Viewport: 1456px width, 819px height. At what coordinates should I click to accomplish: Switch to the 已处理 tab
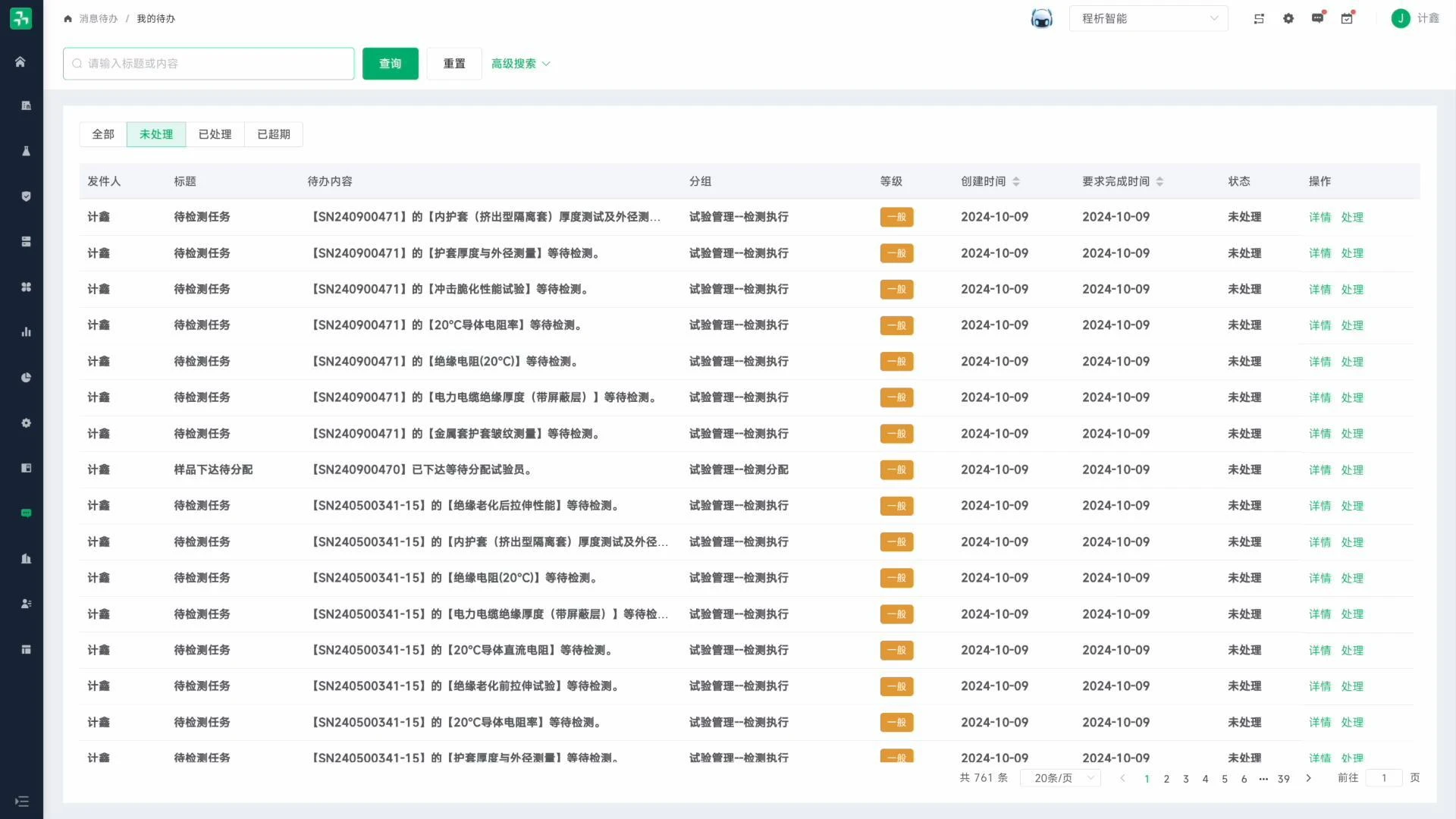[x=215, y=134]
